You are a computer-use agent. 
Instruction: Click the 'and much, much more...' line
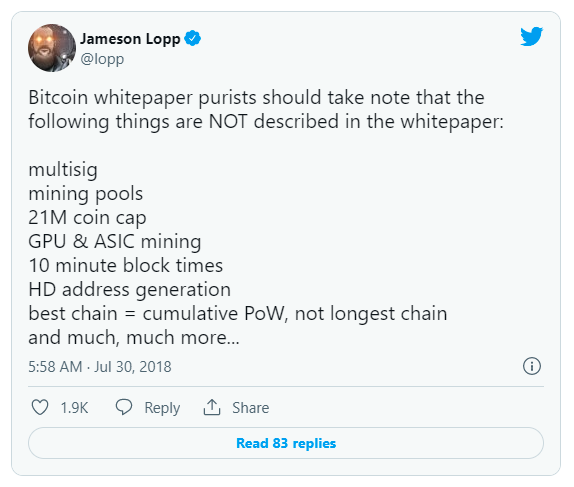tap(134, 338)
